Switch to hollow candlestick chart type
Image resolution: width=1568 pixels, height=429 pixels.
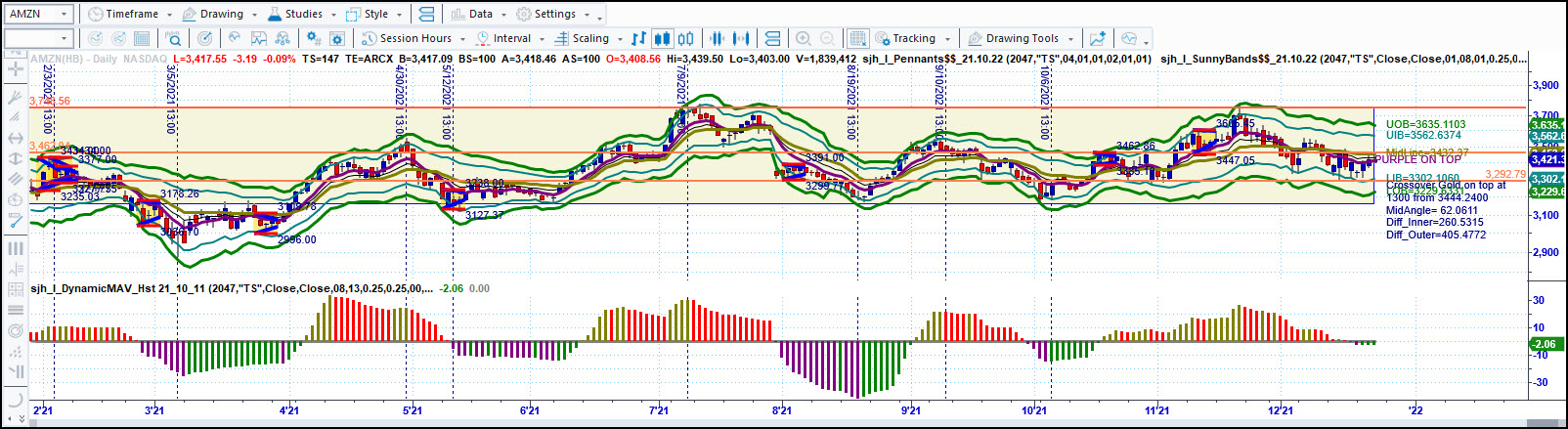coord(686,38)
